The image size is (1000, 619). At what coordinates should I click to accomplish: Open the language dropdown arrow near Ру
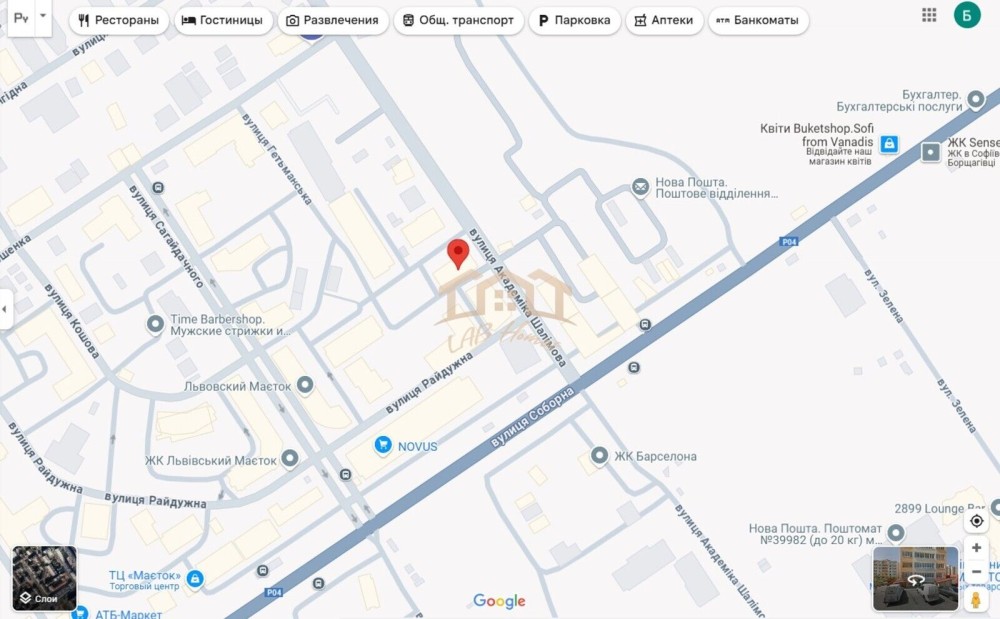(43, 16)
